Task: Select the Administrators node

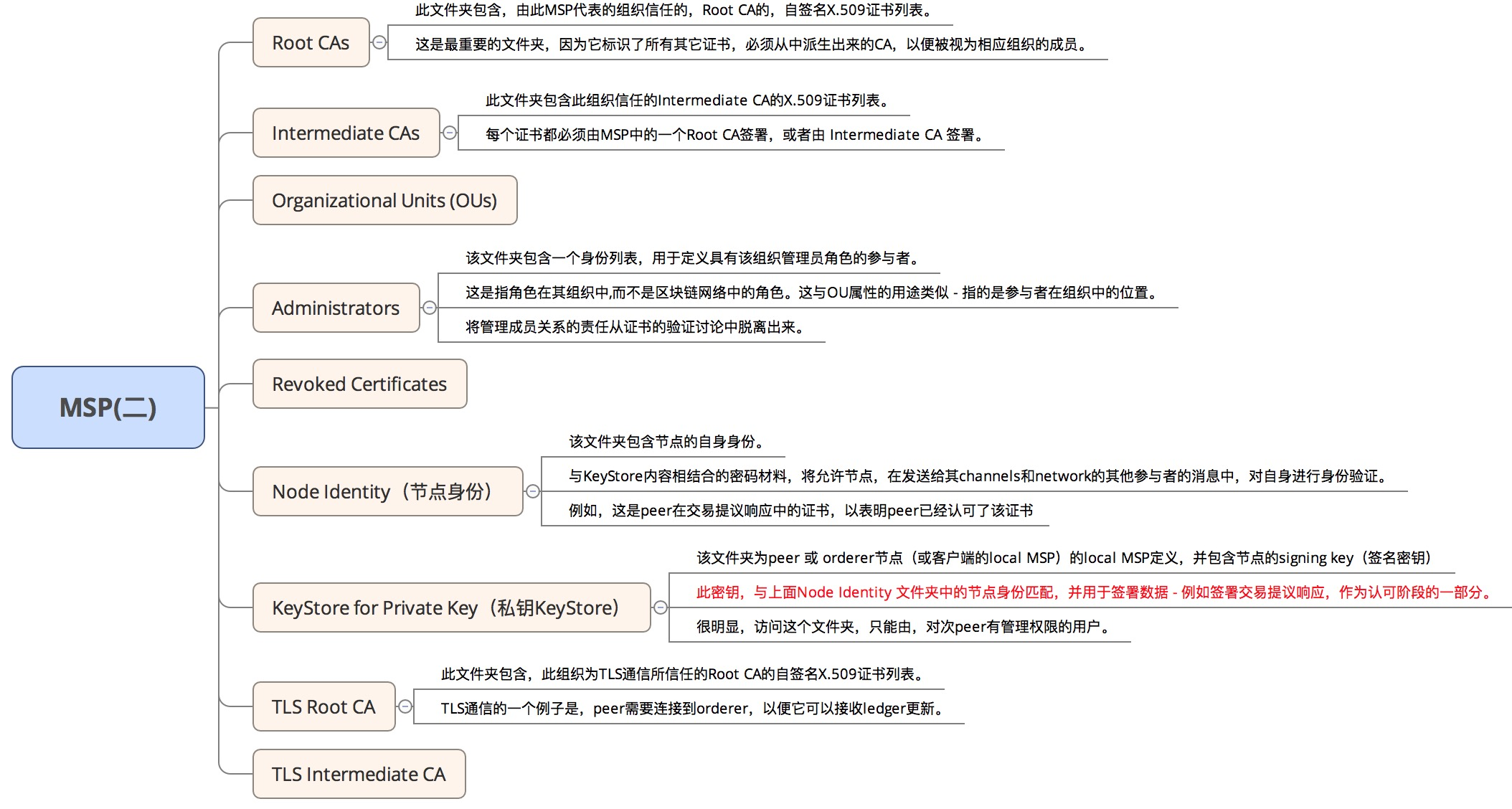Action: tap(336, 308)
